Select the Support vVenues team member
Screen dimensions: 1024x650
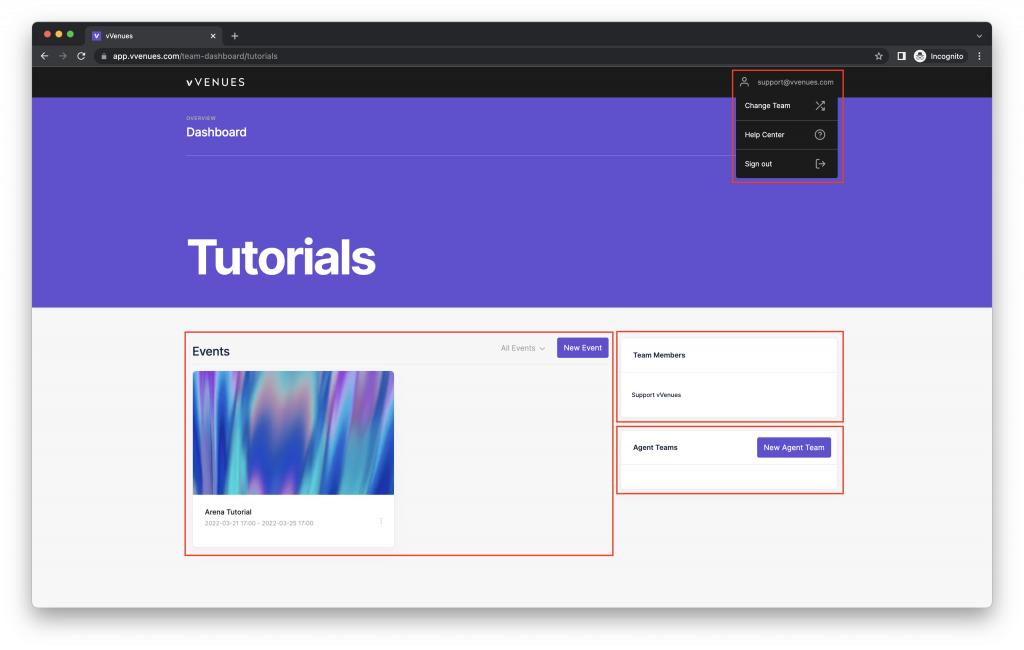tap(656, 395)
